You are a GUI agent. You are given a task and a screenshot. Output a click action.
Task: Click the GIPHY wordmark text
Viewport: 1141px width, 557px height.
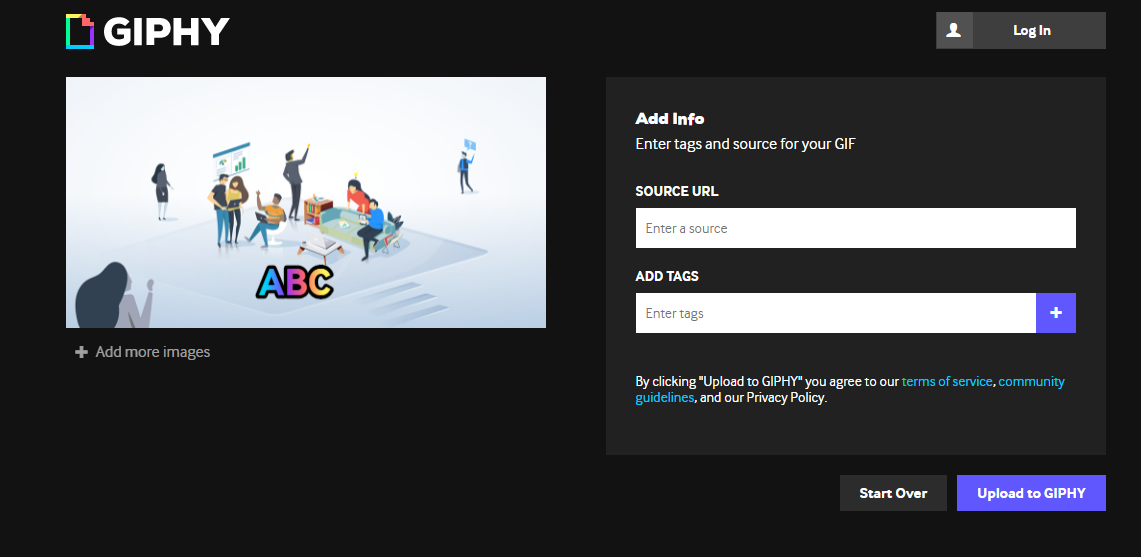pos(166,32)
